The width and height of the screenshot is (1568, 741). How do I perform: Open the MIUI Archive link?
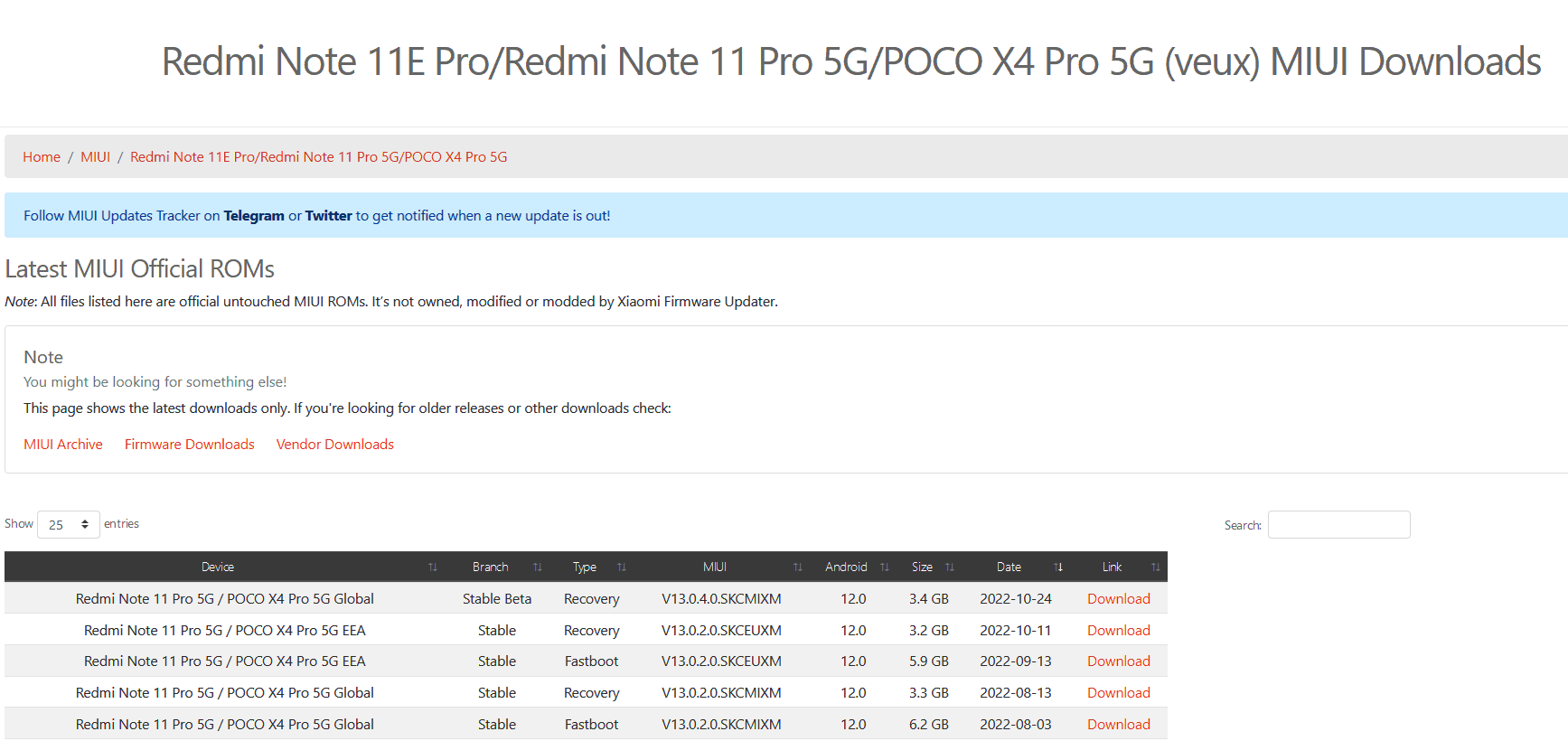[x=63, y=445]
